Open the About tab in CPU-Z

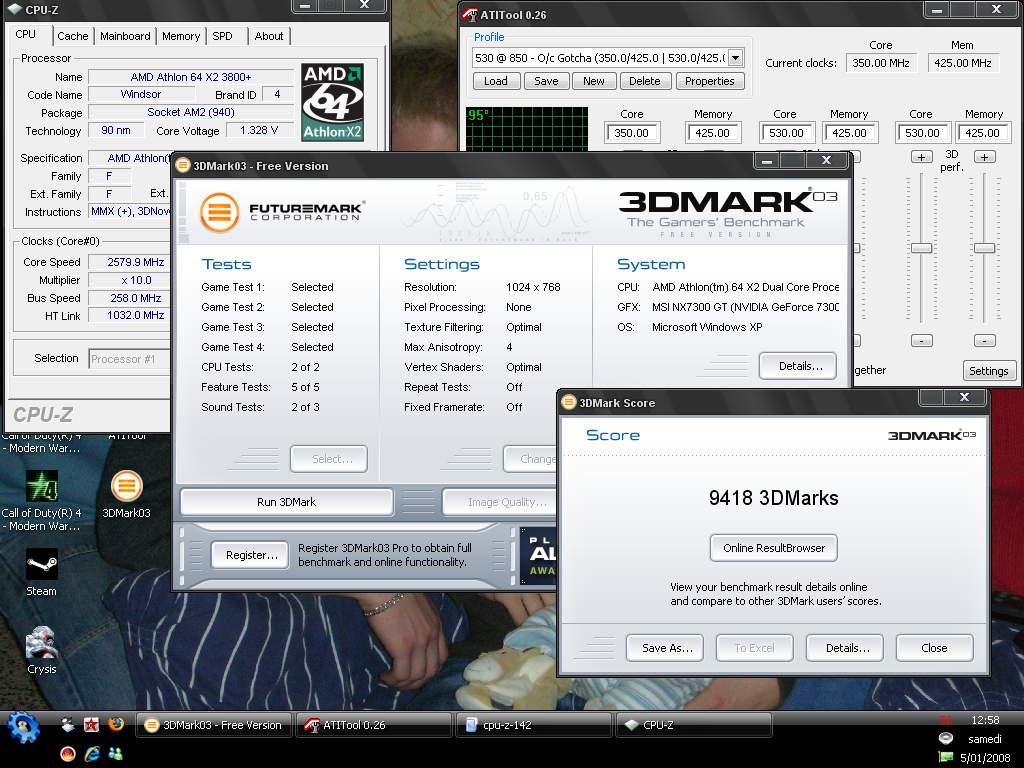269,36
